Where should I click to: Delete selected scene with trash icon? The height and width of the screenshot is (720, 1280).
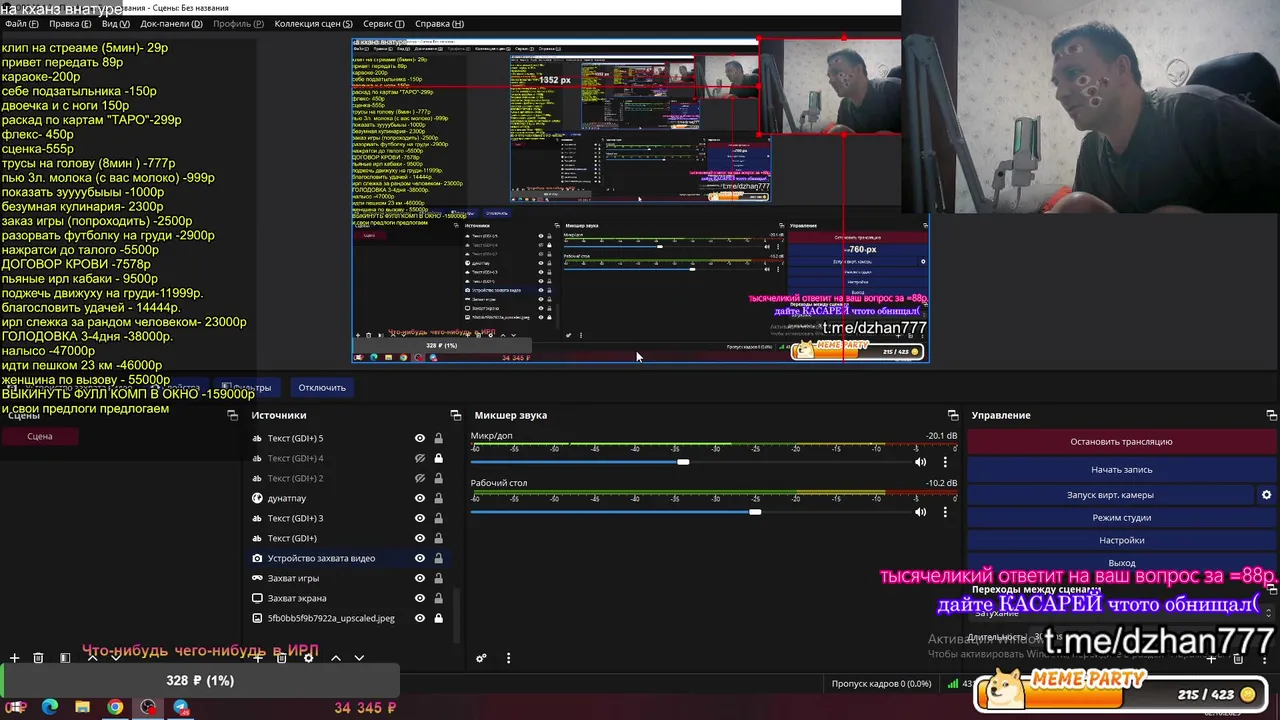[x=38, y=658]
